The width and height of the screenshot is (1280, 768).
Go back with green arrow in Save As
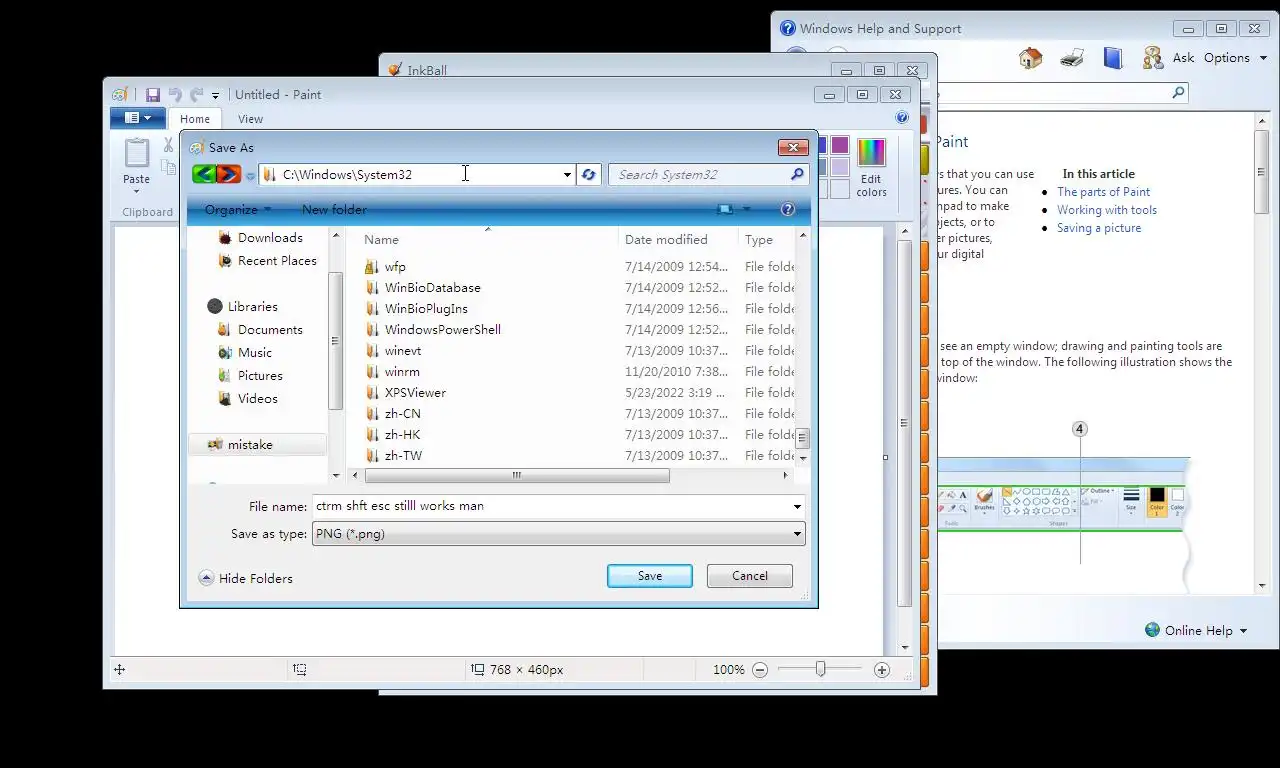click(x=204, y=174)
